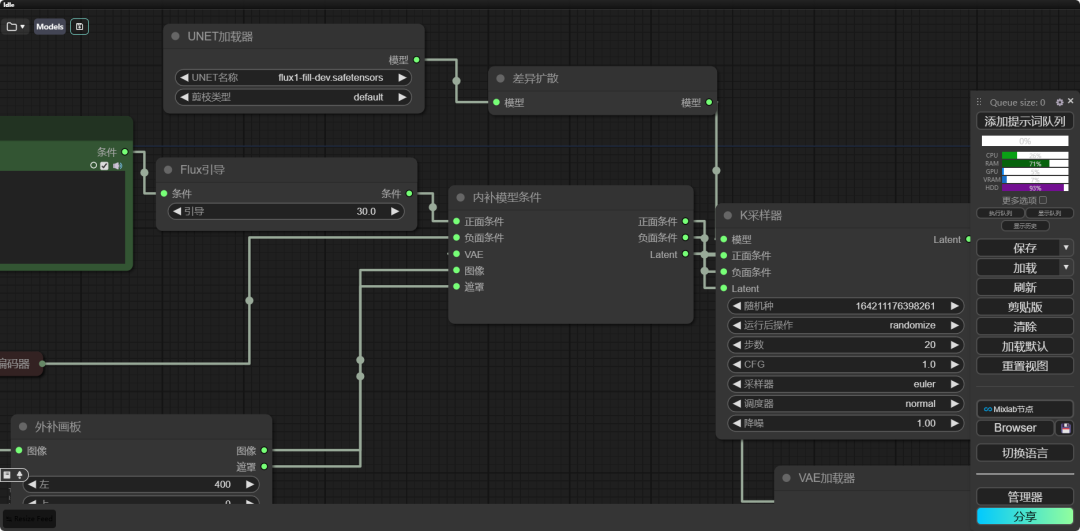Click the small circle icon in green node
Viewport: 1080px width, 531px height.
click(x=94, y=165)
